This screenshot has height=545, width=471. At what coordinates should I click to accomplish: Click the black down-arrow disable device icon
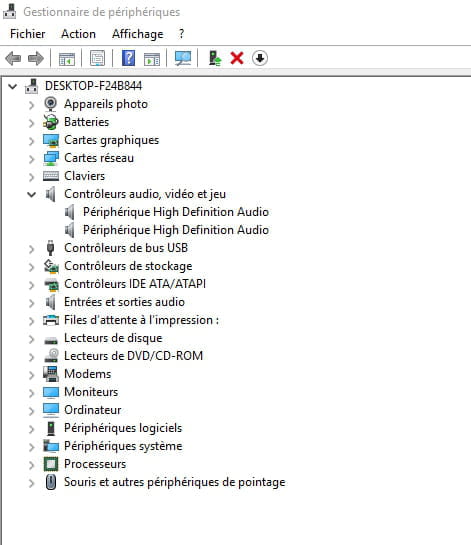pyautogui.click(x=260, y=58)
